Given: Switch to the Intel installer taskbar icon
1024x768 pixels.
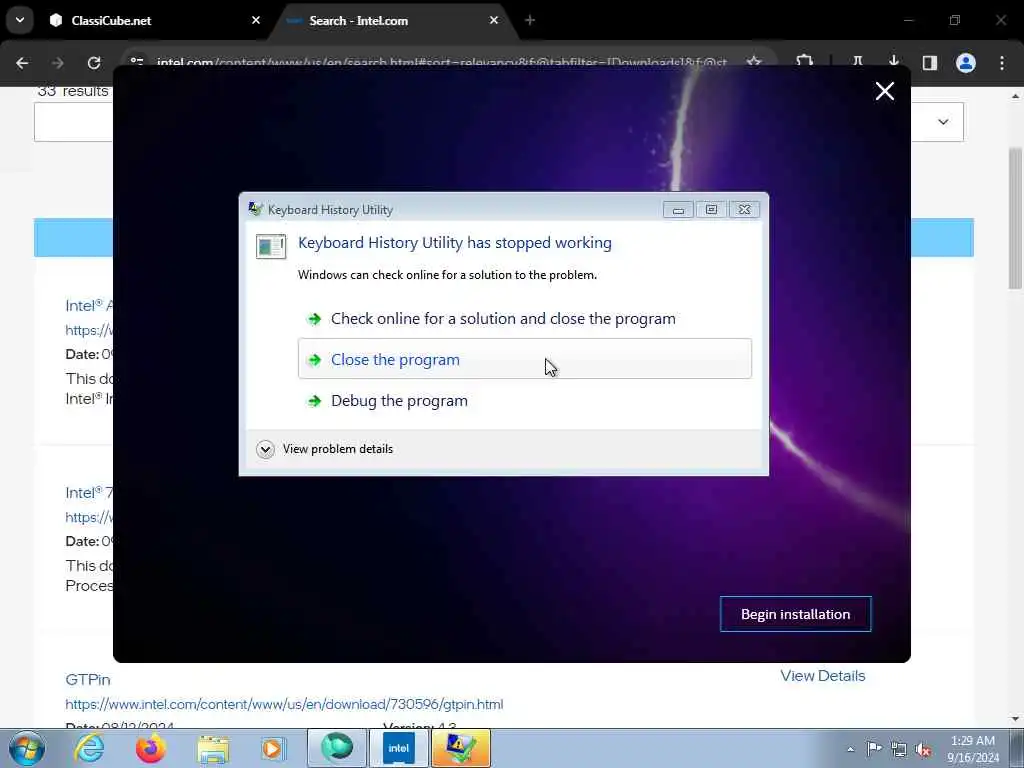Looking at the screenshot, I should click(398, 748).
